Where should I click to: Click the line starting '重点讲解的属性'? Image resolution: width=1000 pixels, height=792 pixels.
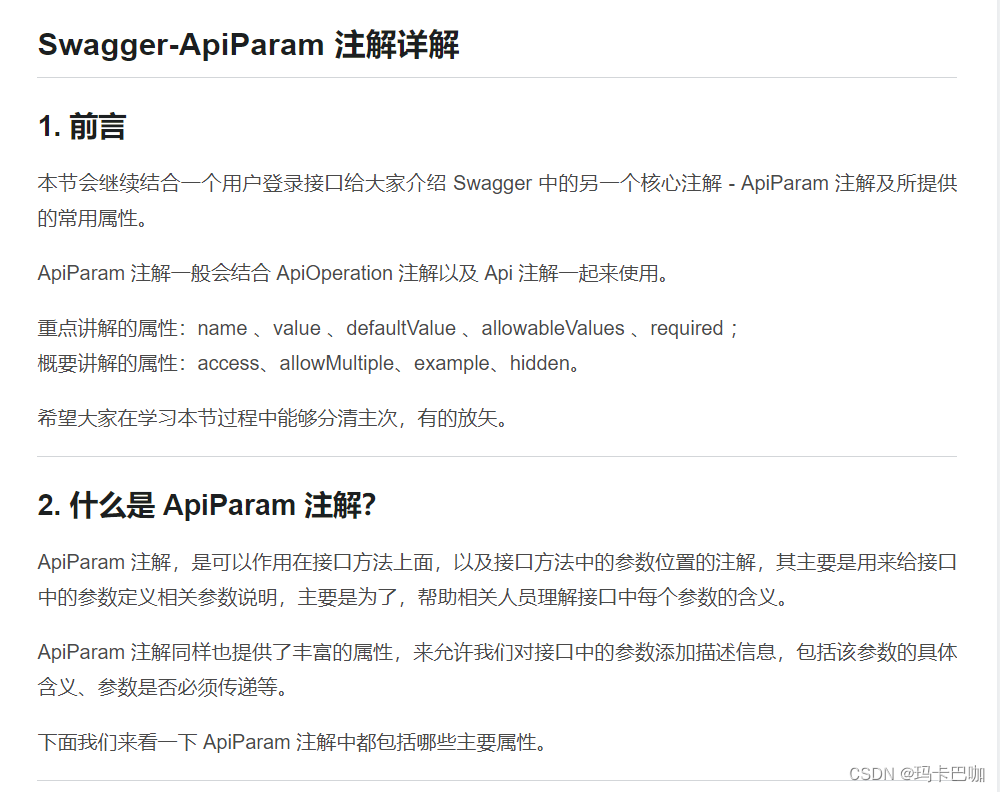[x=387, y=328]
